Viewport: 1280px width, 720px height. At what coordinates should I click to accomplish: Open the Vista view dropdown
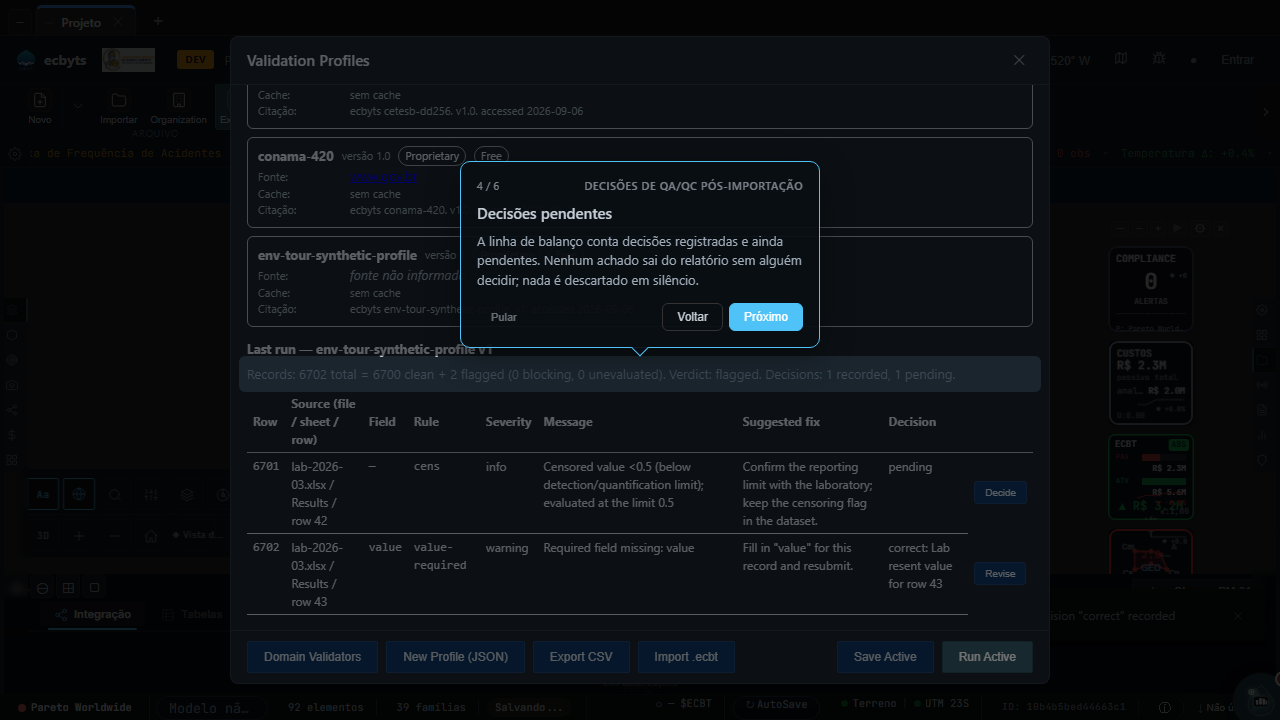tap(198, 535)
